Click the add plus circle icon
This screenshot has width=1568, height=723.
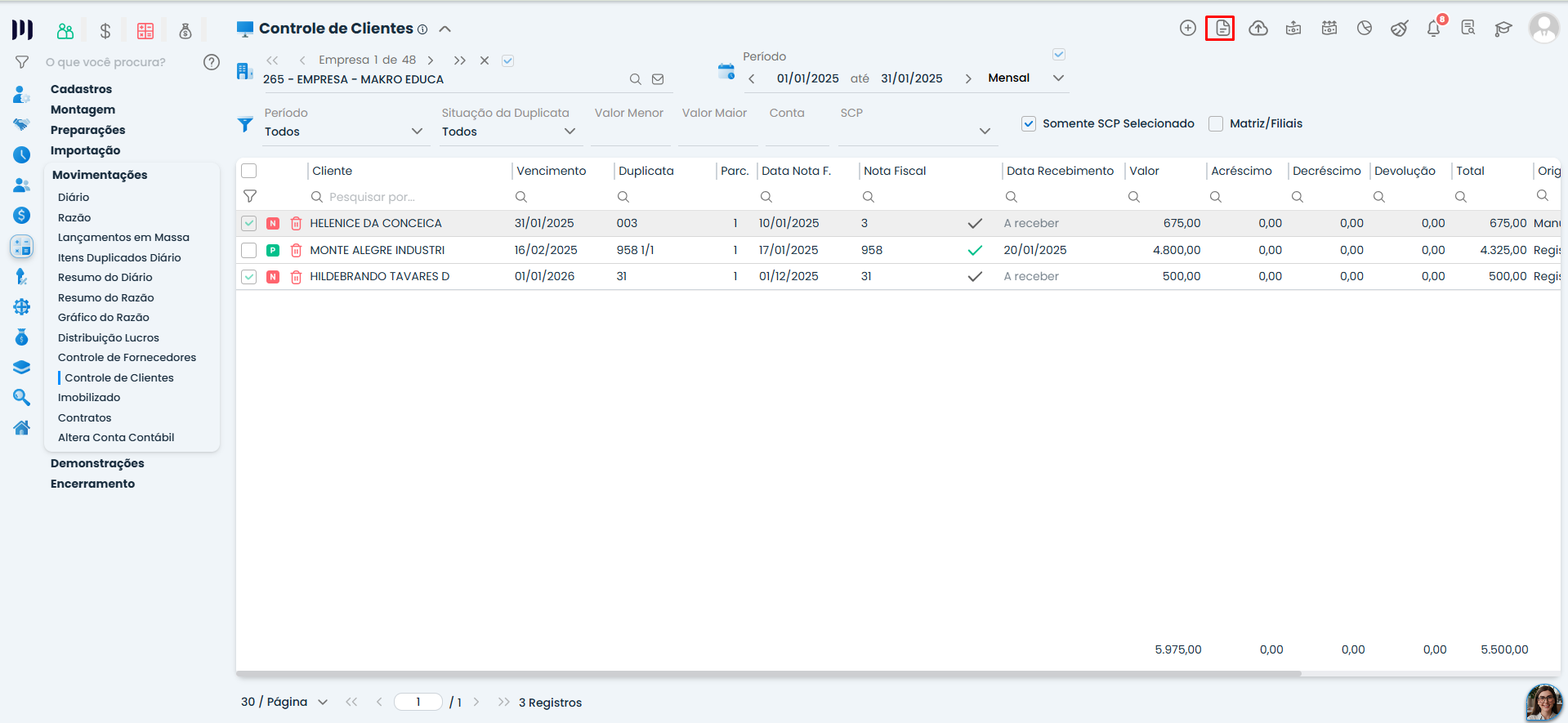1188,29
